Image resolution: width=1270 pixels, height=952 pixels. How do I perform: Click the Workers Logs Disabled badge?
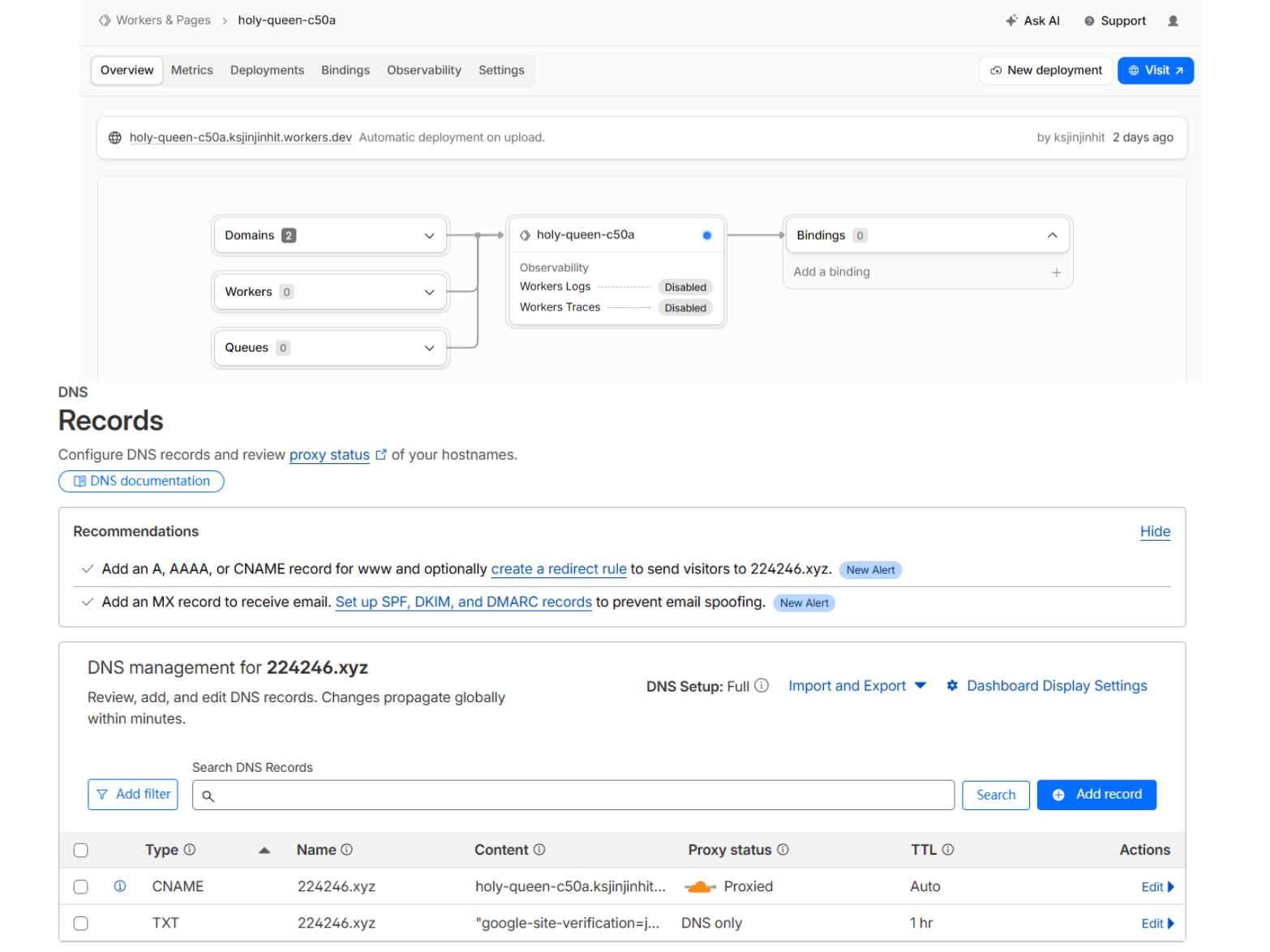coord(685,287)
